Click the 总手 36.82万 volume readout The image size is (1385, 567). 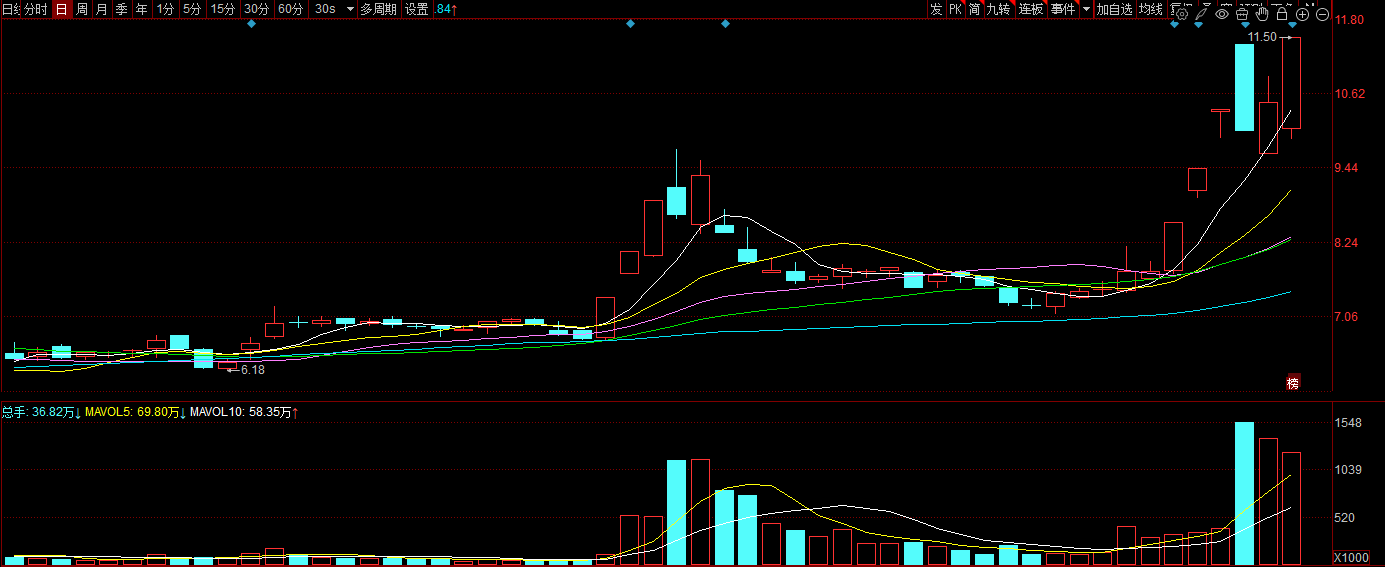[41, 412]
